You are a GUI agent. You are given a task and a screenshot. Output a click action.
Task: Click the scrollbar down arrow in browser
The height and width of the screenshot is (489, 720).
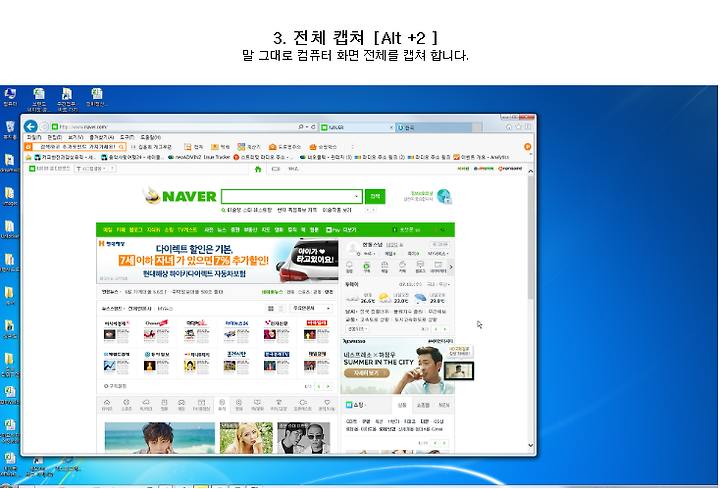530,445
